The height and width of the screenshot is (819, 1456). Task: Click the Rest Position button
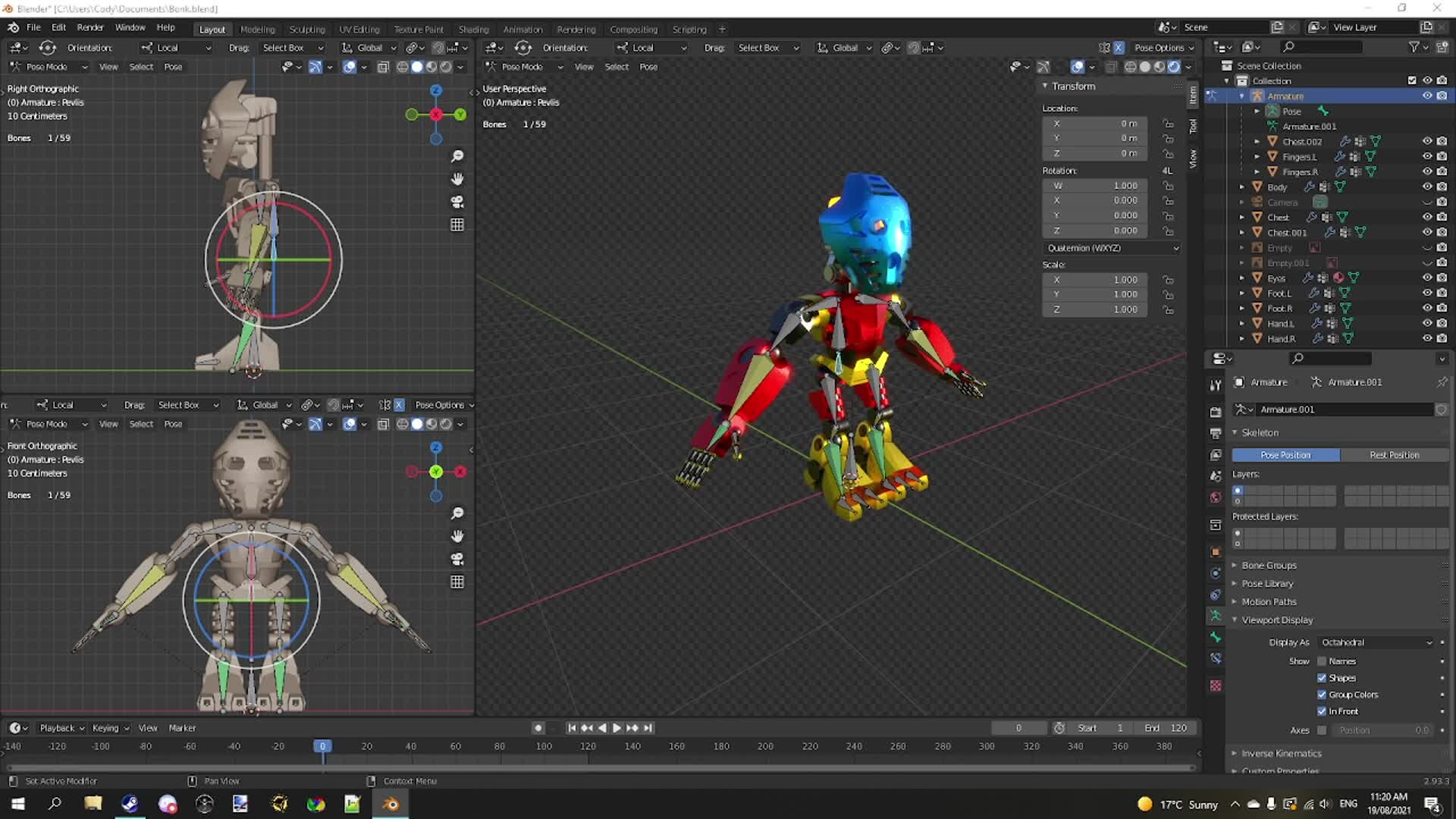(1394, 455)
